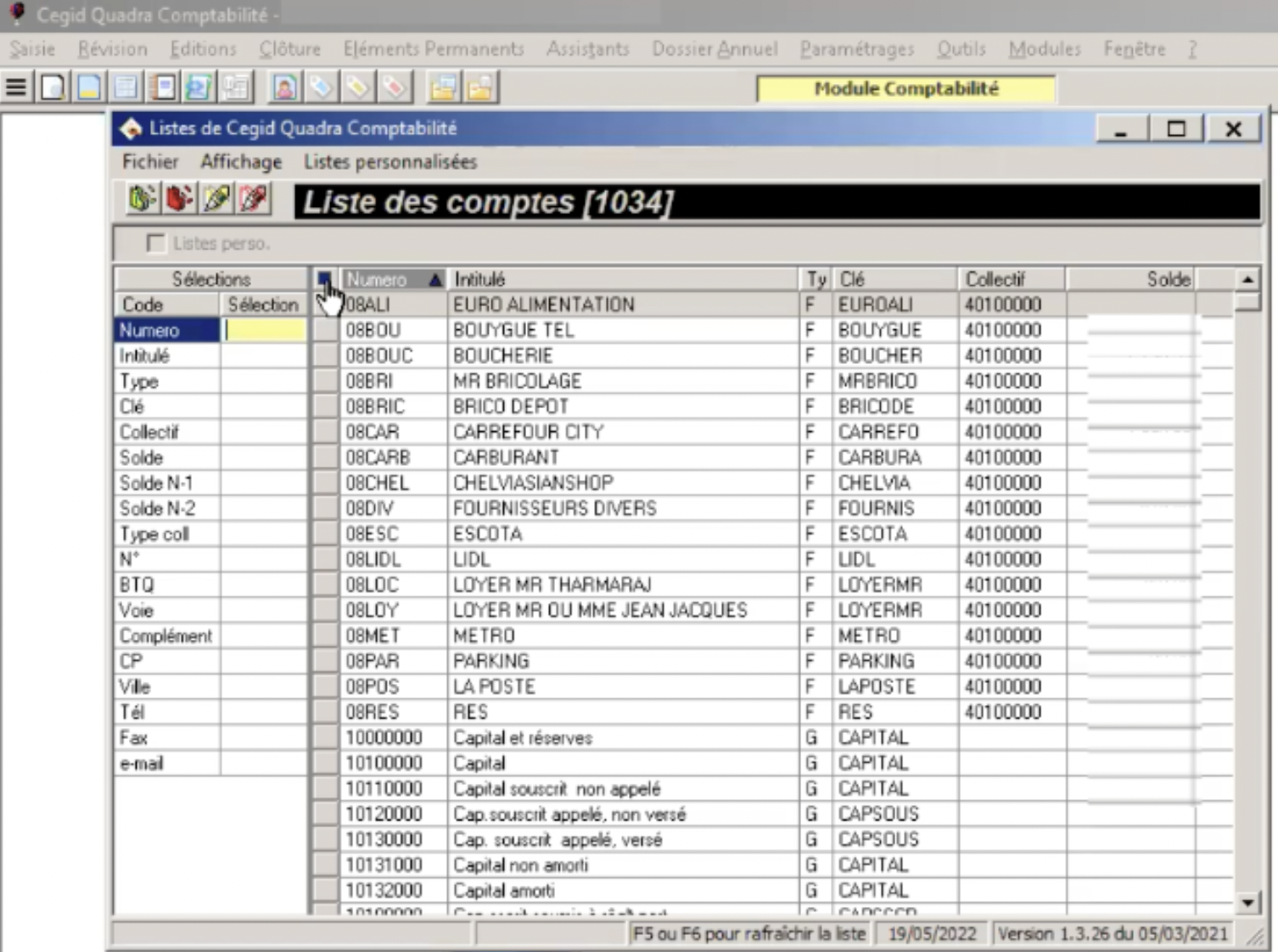Click the scroll down arrow of the accounts list
The width and height of the screenshot is (1278, 952).
coord(1247,902)
